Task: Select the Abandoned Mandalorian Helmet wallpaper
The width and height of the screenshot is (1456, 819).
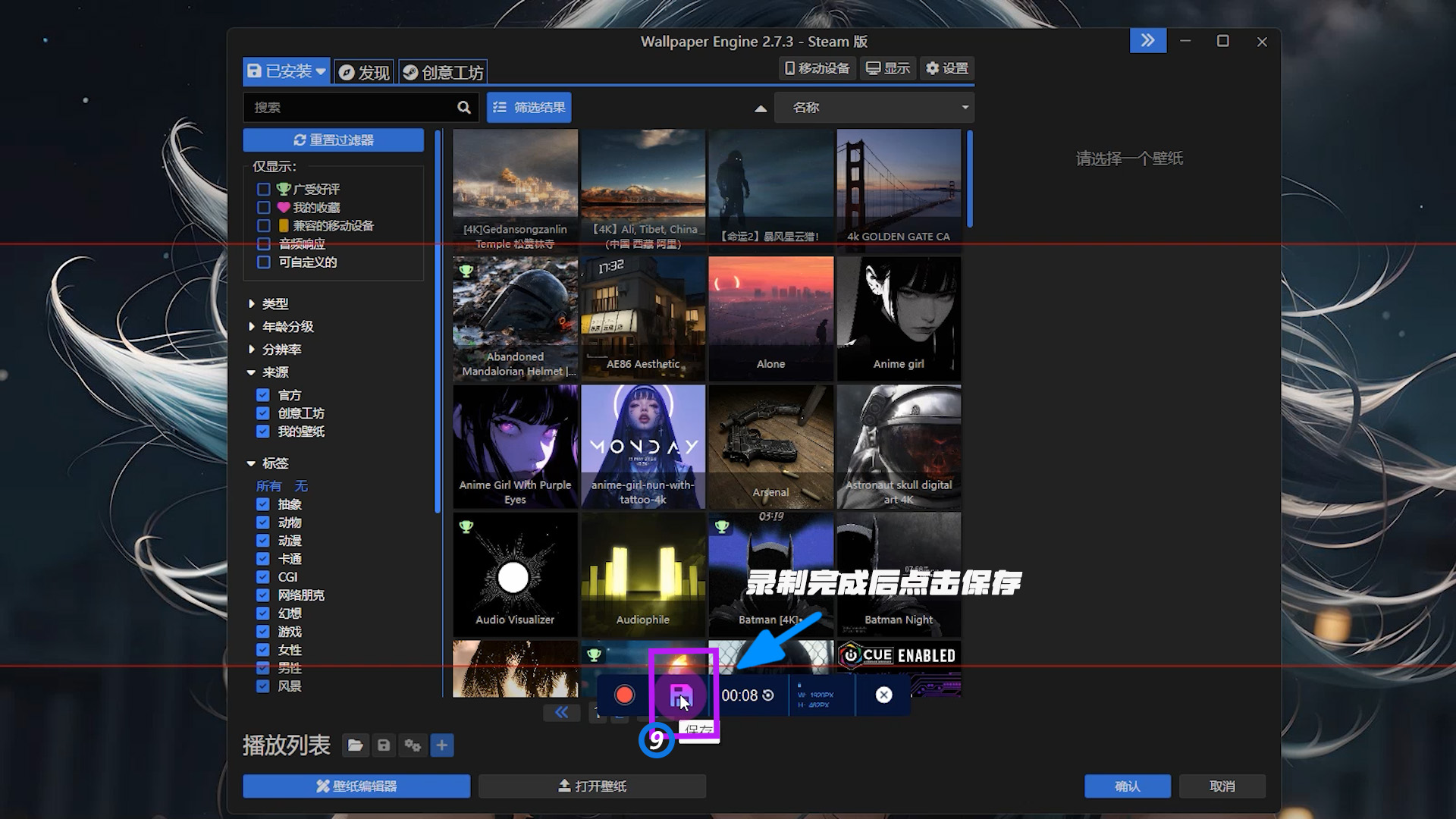Action: [516, 318]
